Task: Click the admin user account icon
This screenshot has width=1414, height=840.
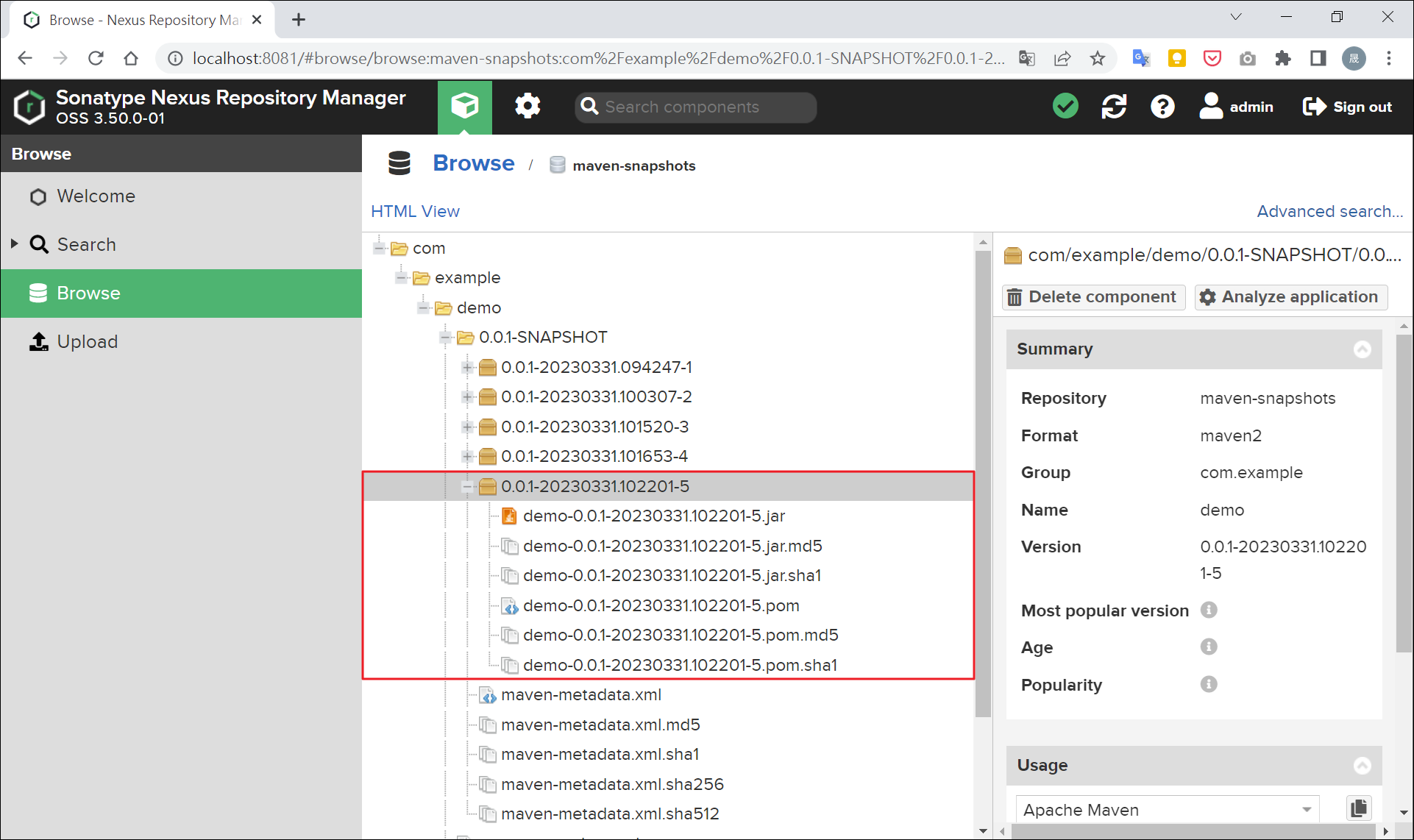Action: click(x=1211, y=106)
